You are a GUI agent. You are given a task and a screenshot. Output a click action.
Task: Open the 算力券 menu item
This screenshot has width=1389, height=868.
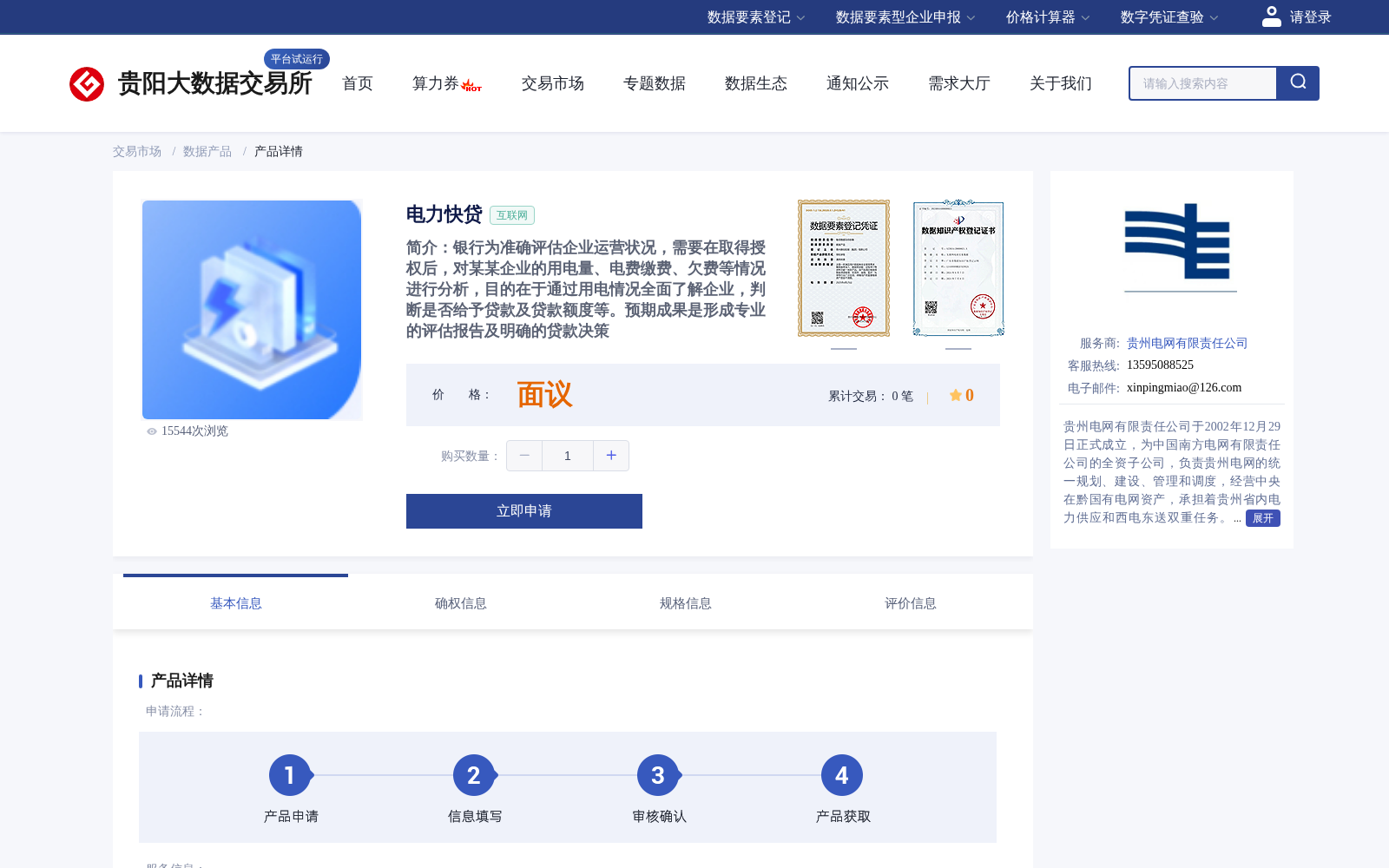[436, 83]
